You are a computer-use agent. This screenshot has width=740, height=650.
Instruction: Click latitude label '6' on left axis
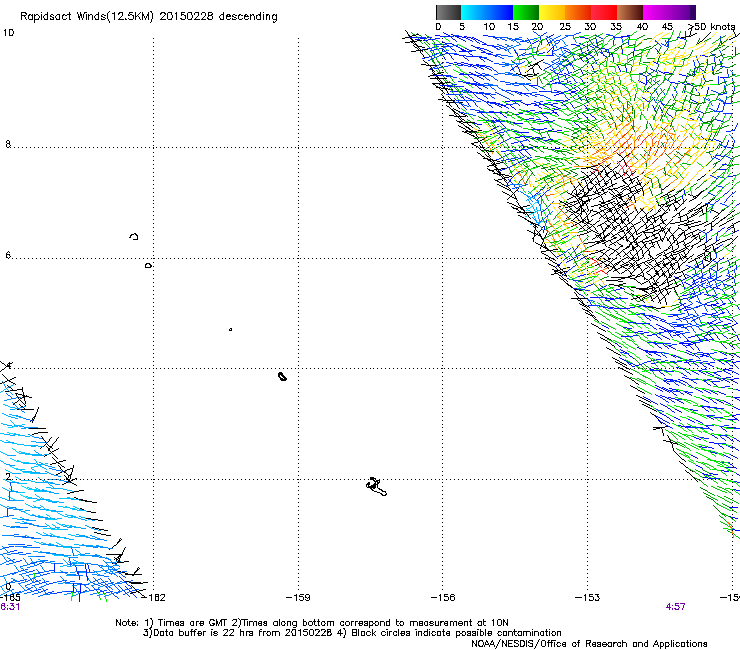click(8, 255)
